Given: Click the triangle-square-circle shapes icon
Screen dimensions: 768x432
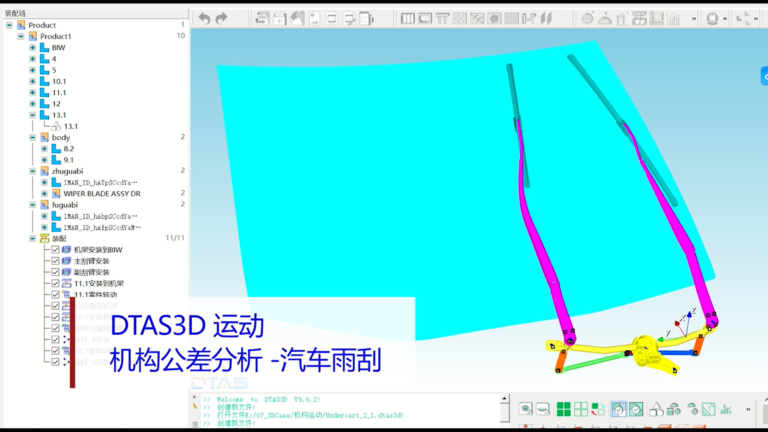Looking at the screenshot, I should 656,409.
